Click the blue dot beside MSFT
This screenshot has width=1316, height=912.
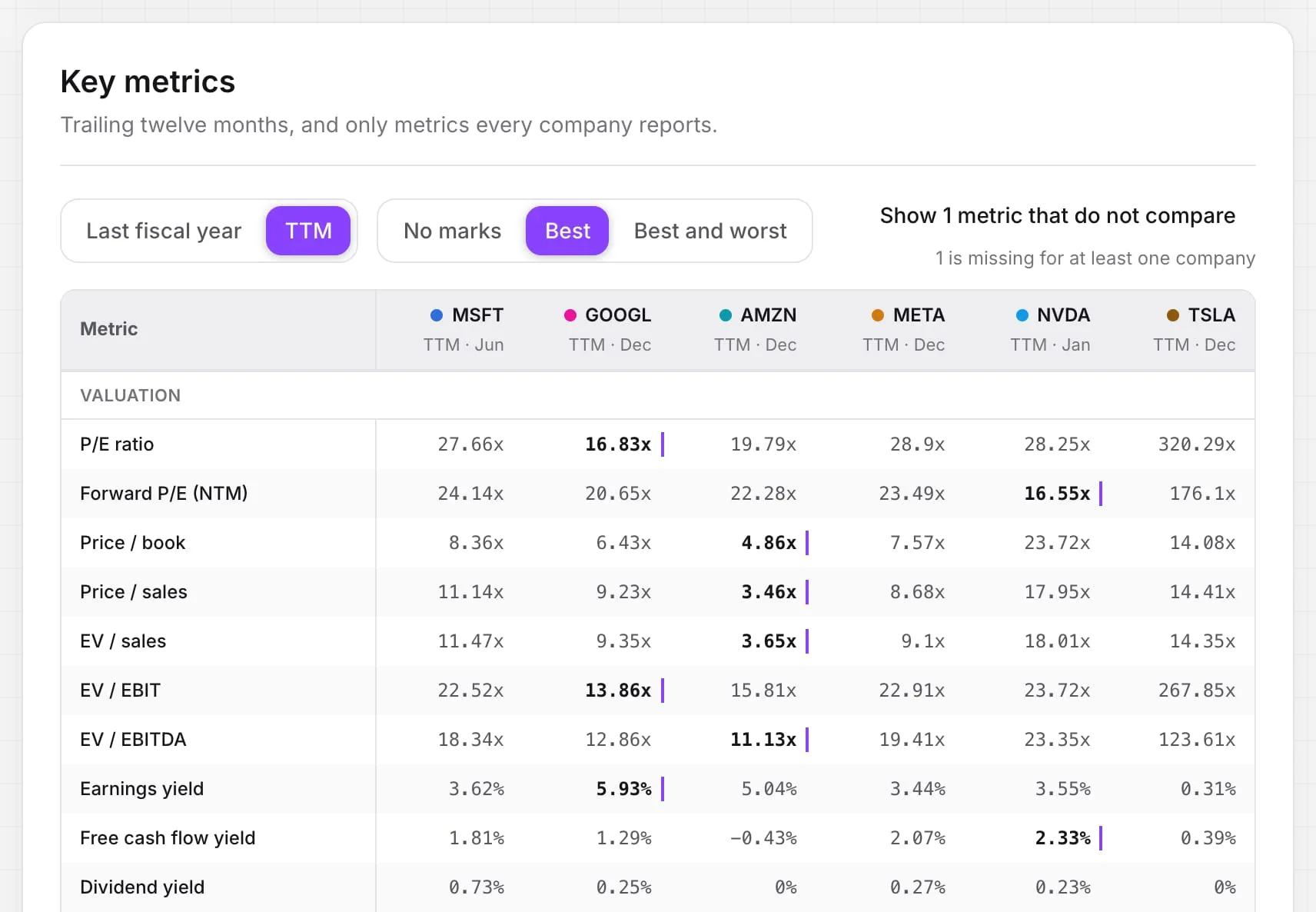click(437, 315)
